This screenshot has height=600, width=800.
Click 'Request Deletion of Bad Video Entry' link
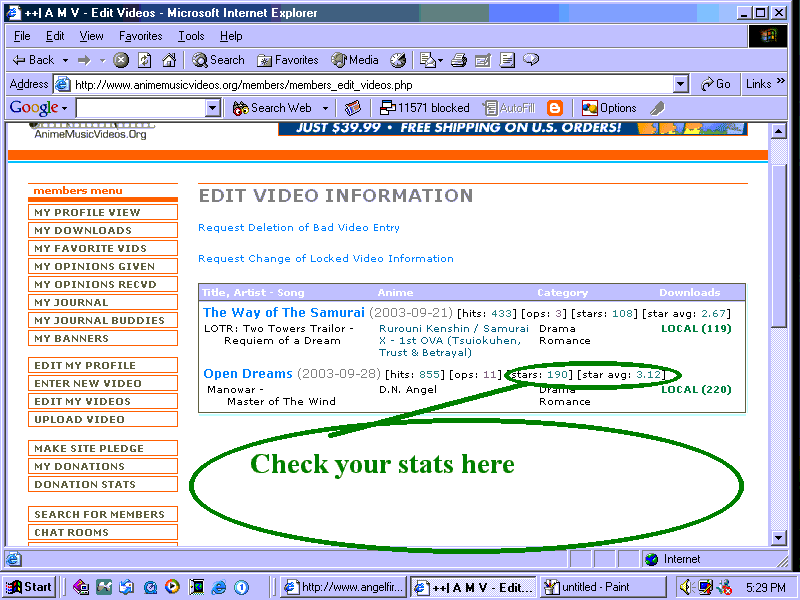(299, 228)
